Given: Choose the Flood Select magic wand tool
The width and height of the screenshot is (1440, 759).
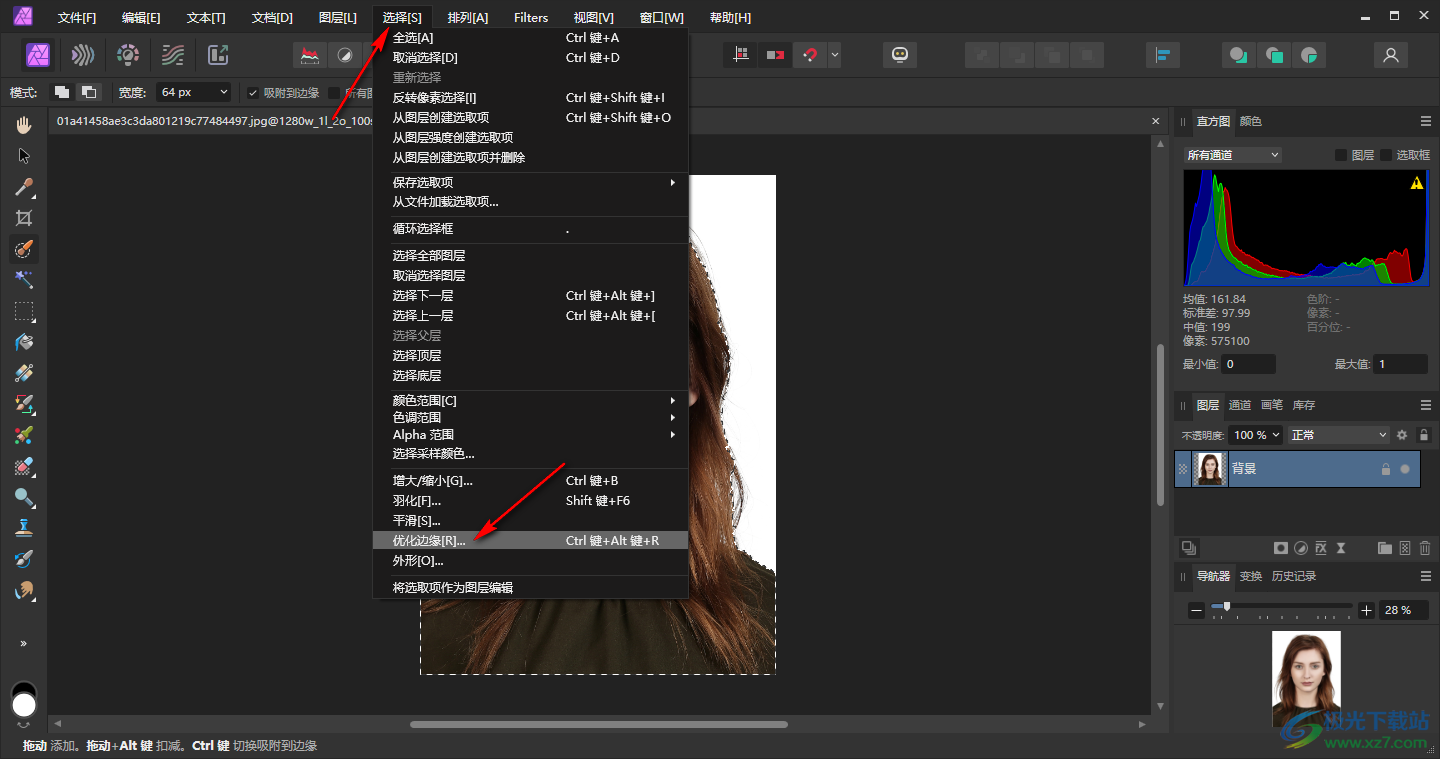Looking at the screenshot, I should [24, 280].
